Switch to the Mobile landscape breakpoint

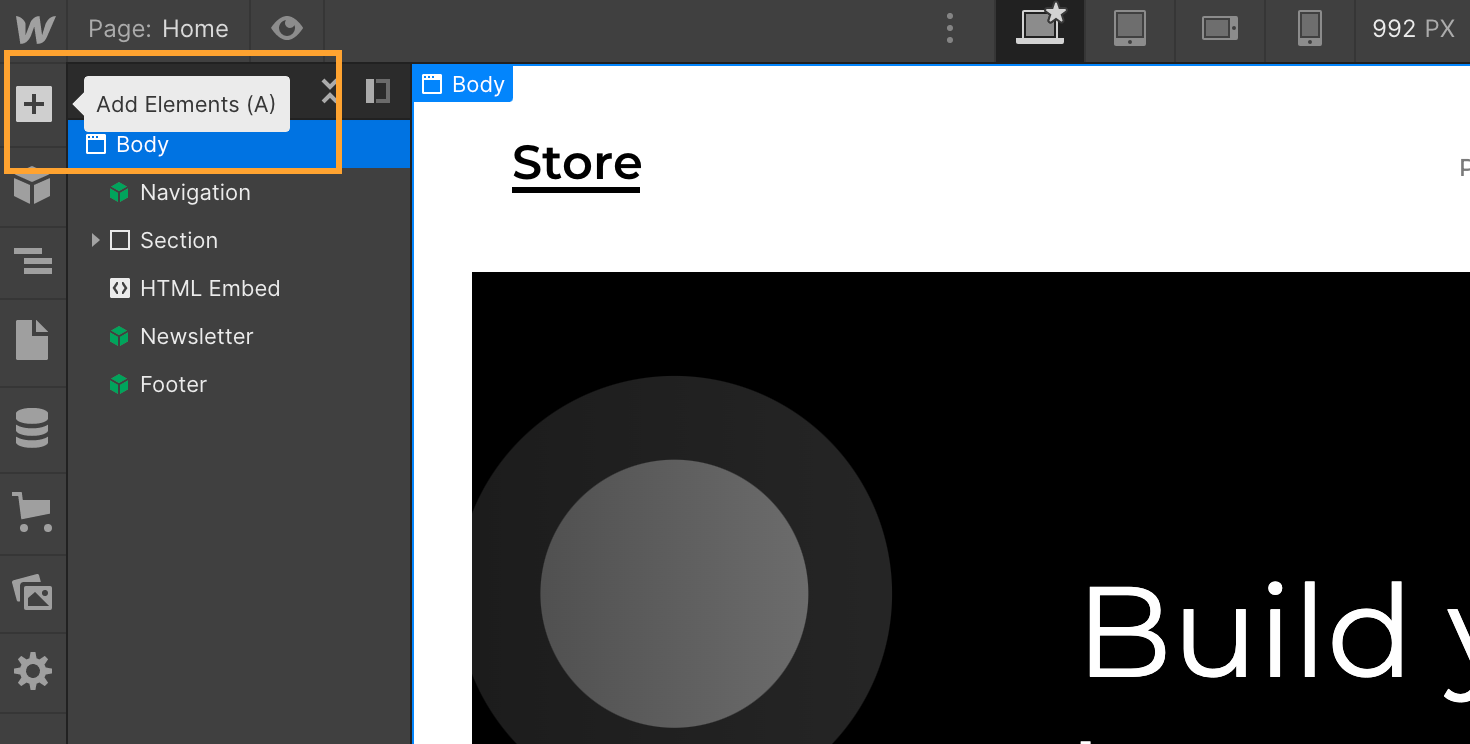coord(1220,29)
